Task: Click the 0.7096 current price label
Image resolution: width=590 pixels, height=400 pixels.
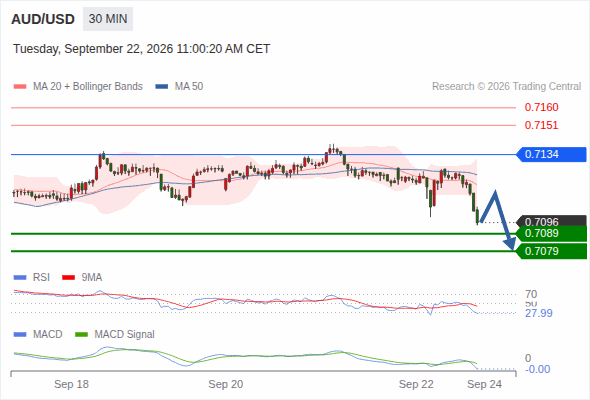Action: pyautogui.click(x=551, y=221)
